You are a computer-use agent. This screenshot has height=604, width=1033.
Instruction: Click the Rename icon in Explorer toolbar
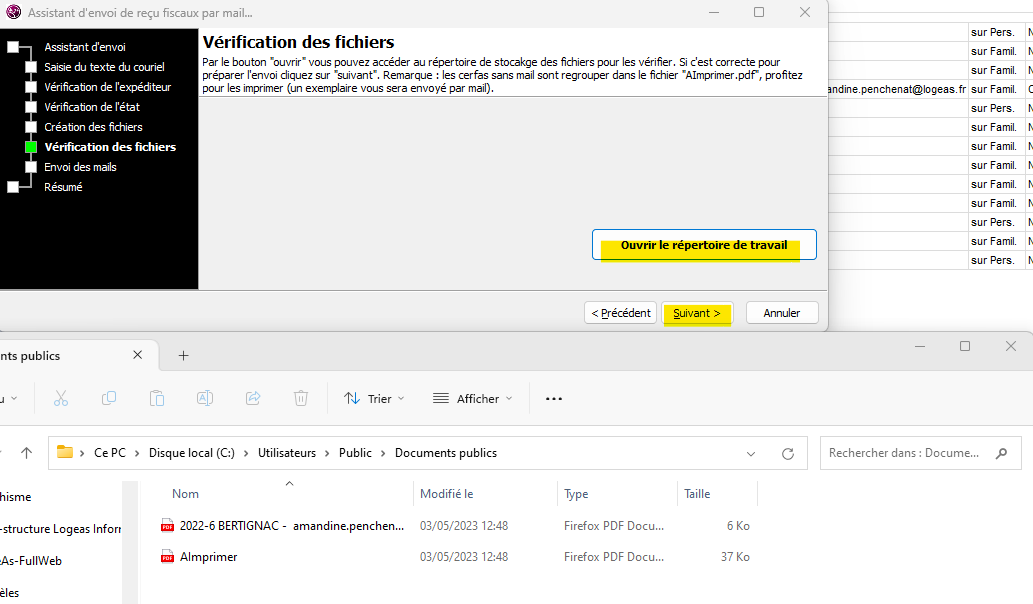pos(205,398)
